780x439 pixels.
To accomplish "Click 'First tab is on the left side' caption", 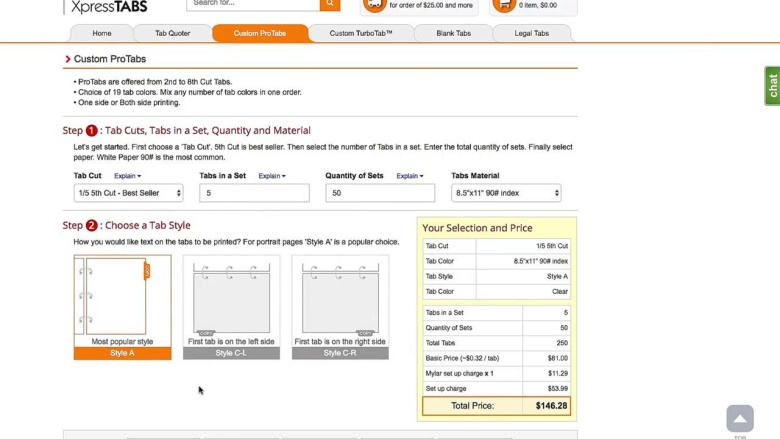I will coord(231,342).
